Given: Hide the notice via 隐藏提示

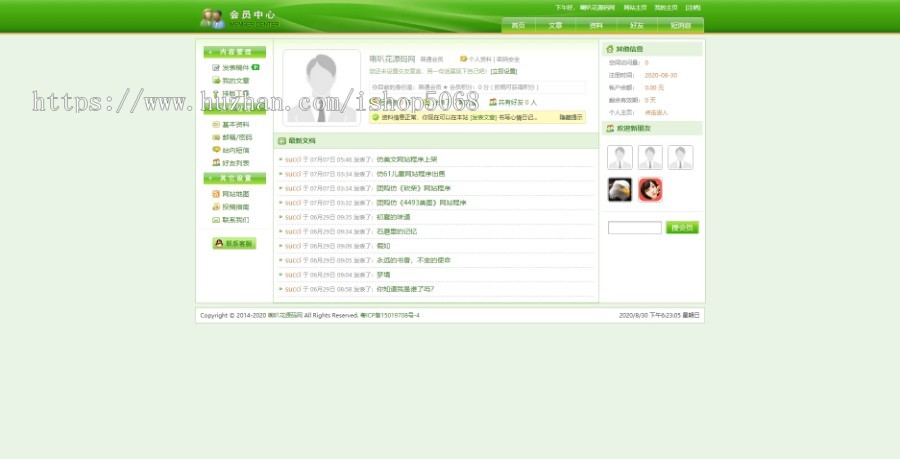Looking at the screenshot, I should click(x=570, y=117).
